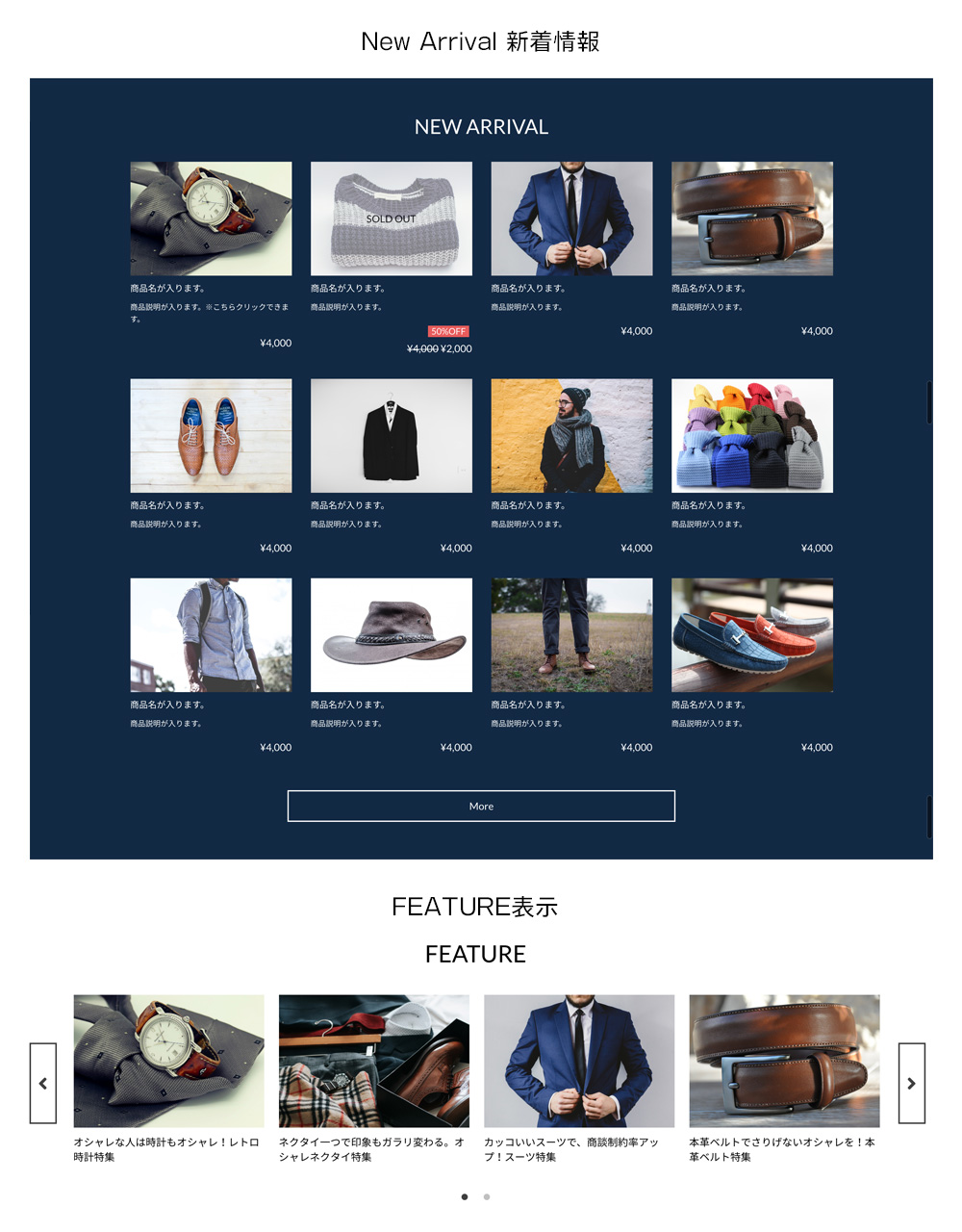
Task: Open the sold out sweater product
Action: click(391, 218)
